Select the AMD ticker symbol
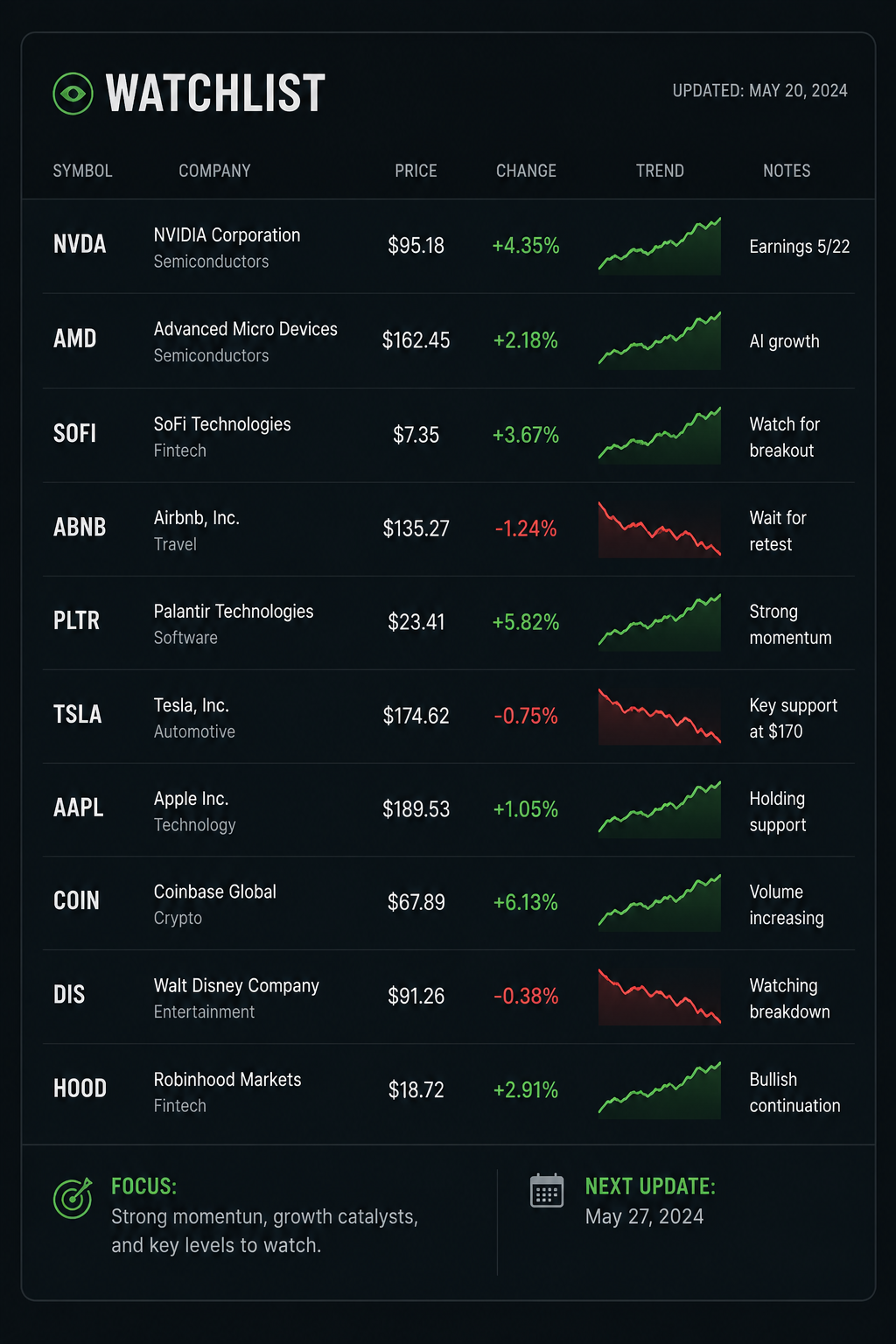 75,339
